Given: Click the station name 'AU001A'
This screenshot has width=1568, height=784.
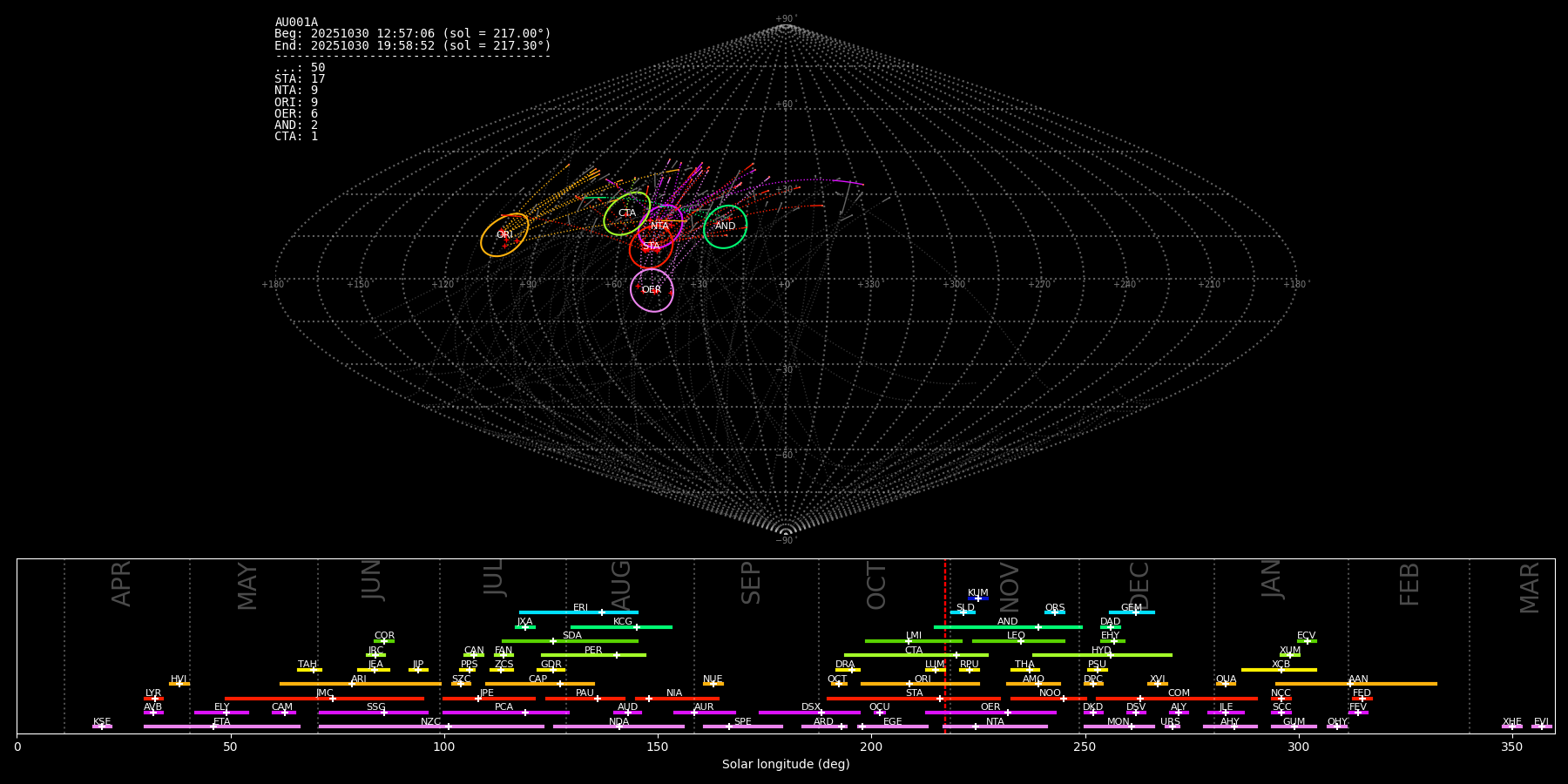Looking at the screenshot, I should [296, 23].
